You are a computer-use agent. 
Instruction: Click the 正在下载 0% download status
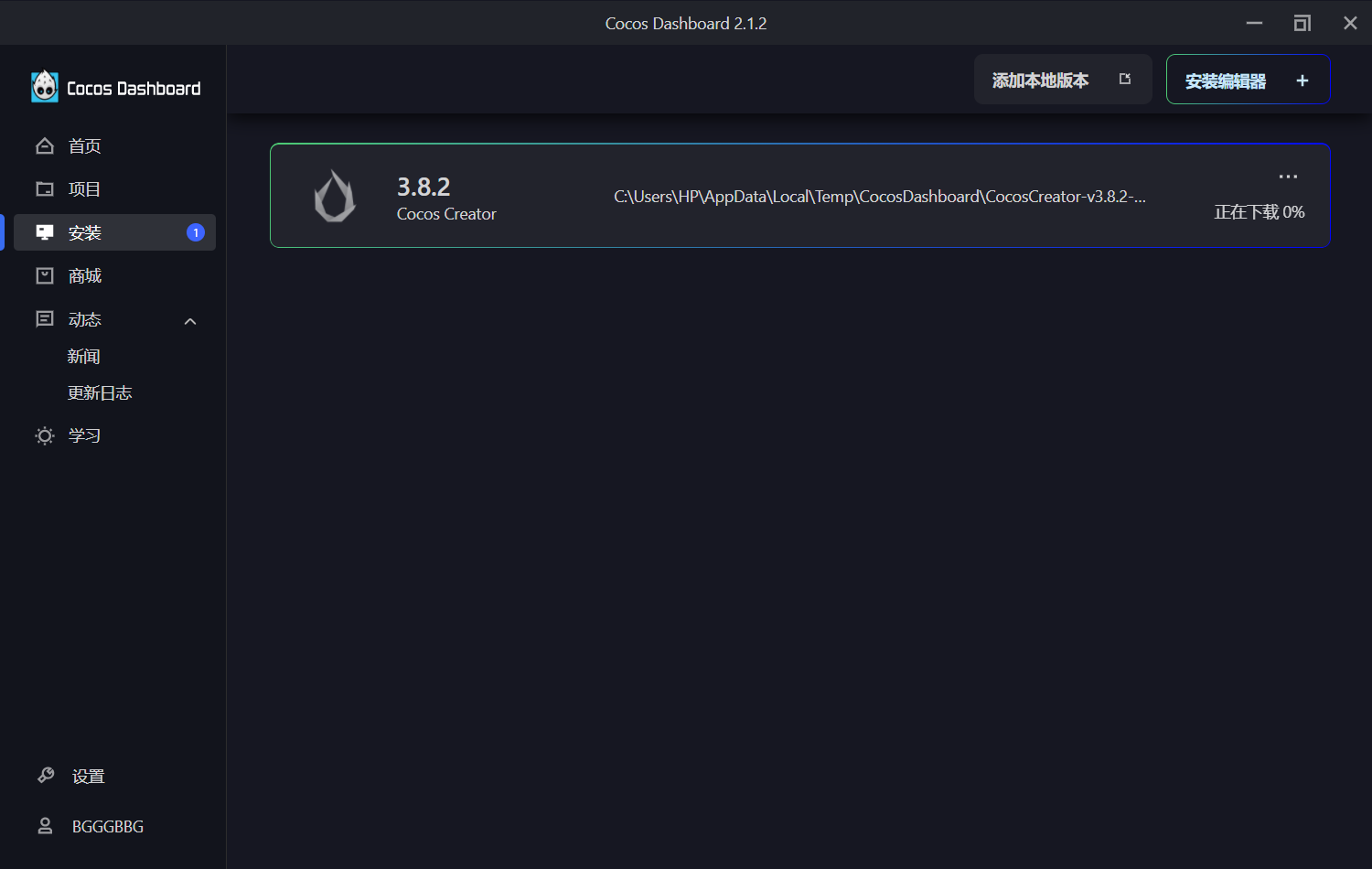[1259, 212]
